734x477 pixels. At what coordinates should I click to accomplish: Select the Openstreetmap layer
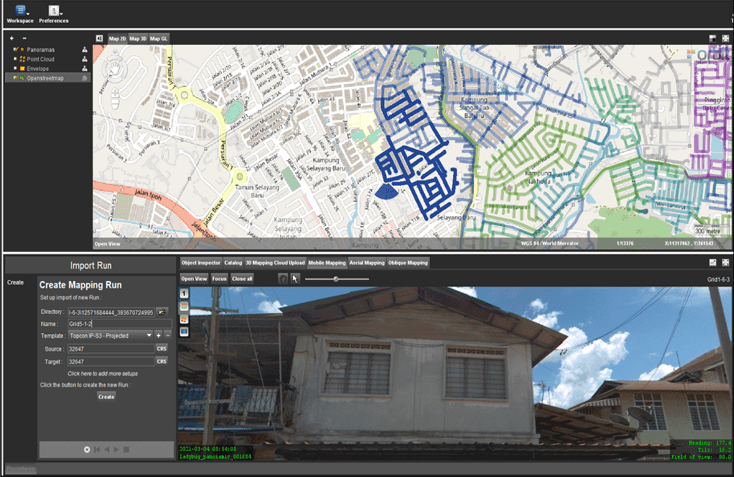pyautogui.click(x=47, y=77)
